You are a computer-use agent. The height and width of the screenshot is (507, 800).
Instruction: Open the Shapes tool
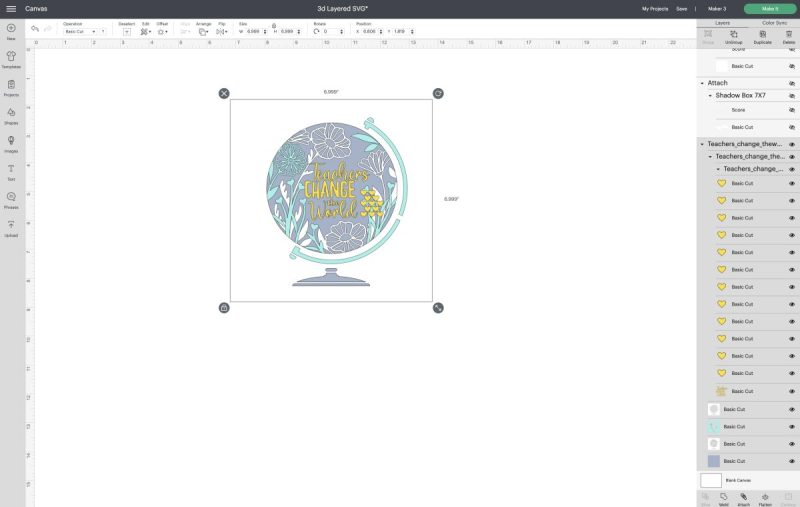(11, 112)
